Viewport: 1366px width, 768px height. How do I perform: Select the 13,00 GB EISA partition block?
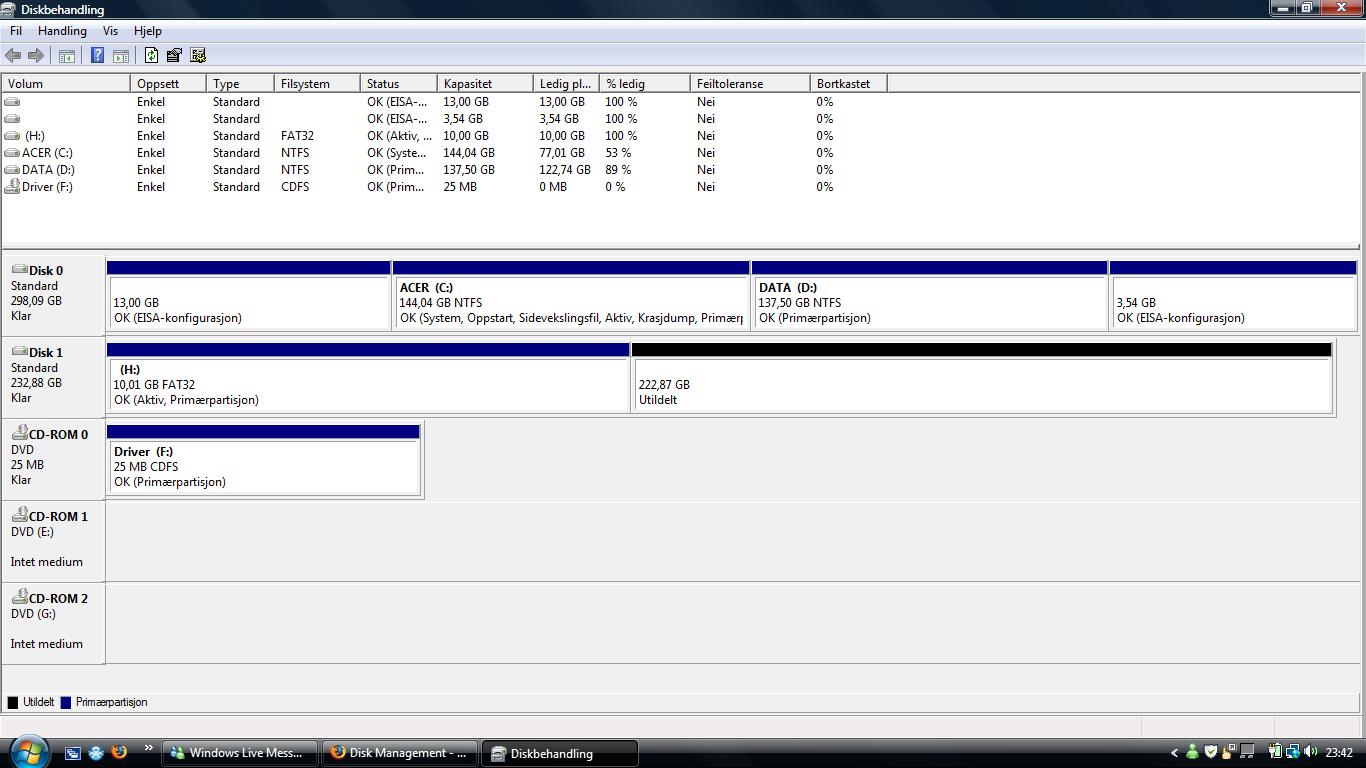click(x=248, y=295)
